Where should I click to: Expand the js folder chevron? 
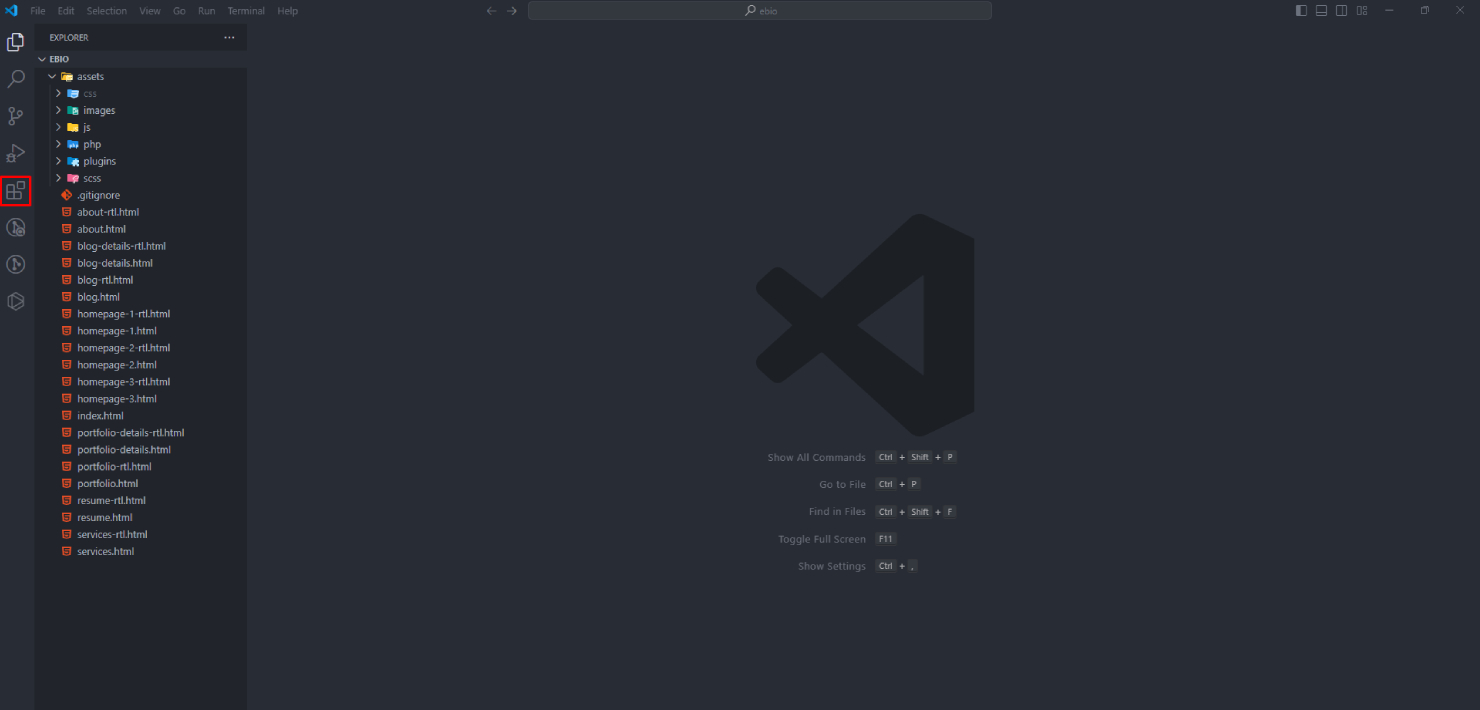pos(59,127)
